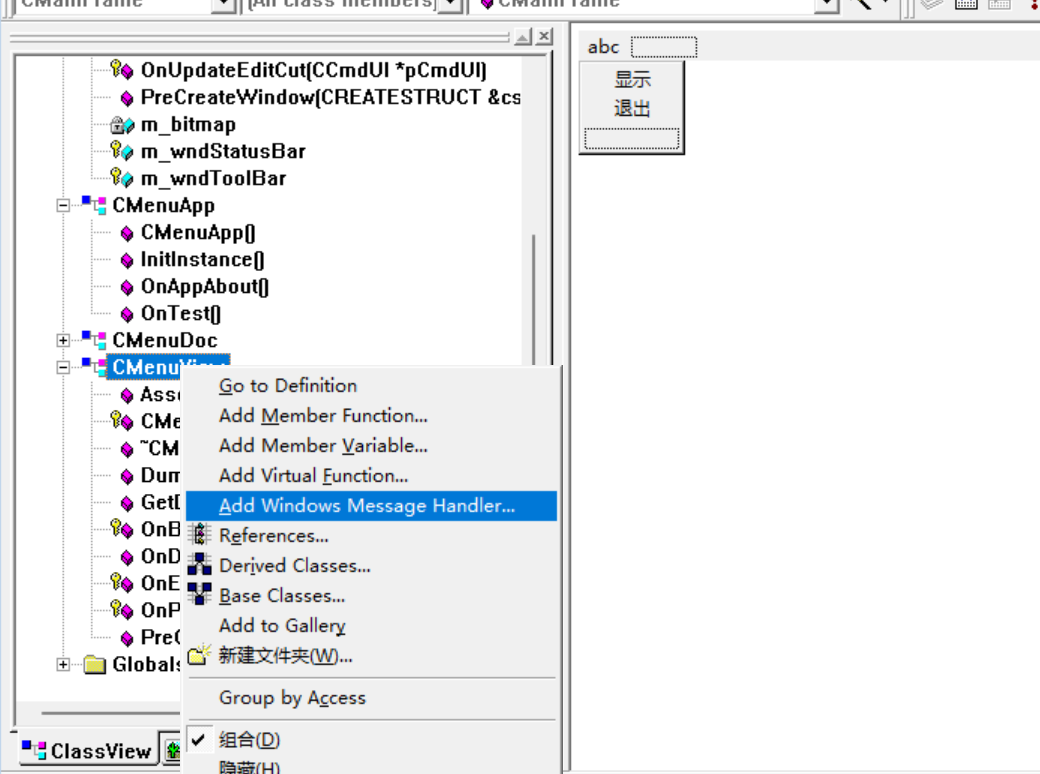Select the m_wndToolBar variable
This screenshot has width=1040, height=774.
(214, 178)
